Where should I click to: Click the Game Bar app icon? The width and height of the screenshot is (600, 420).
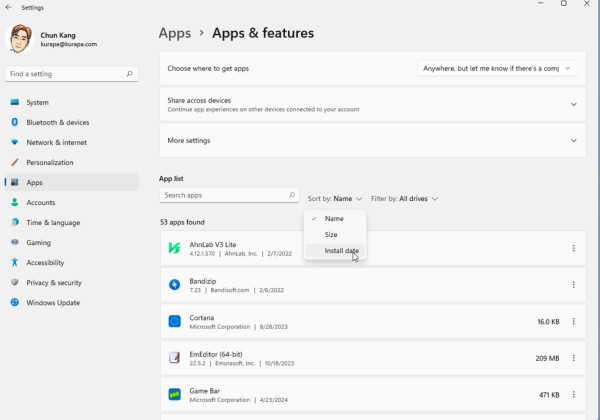click(174, 394)
